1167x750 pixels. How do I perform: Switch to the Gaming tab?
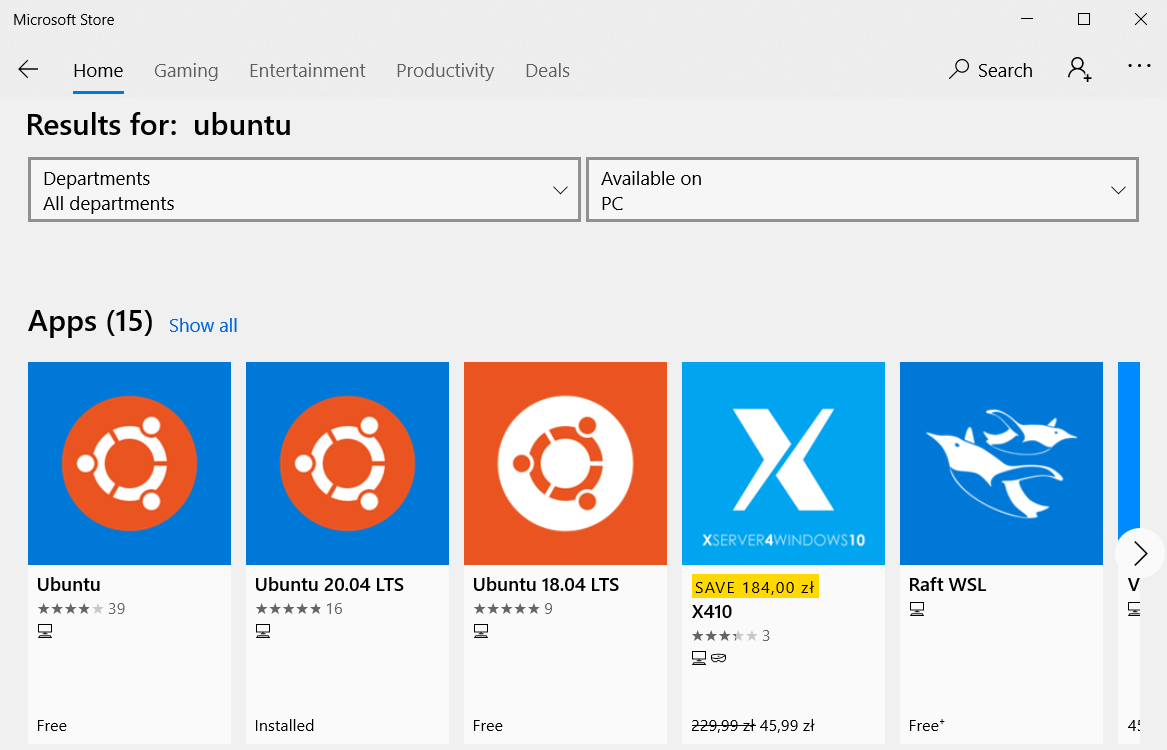point(186,71)
